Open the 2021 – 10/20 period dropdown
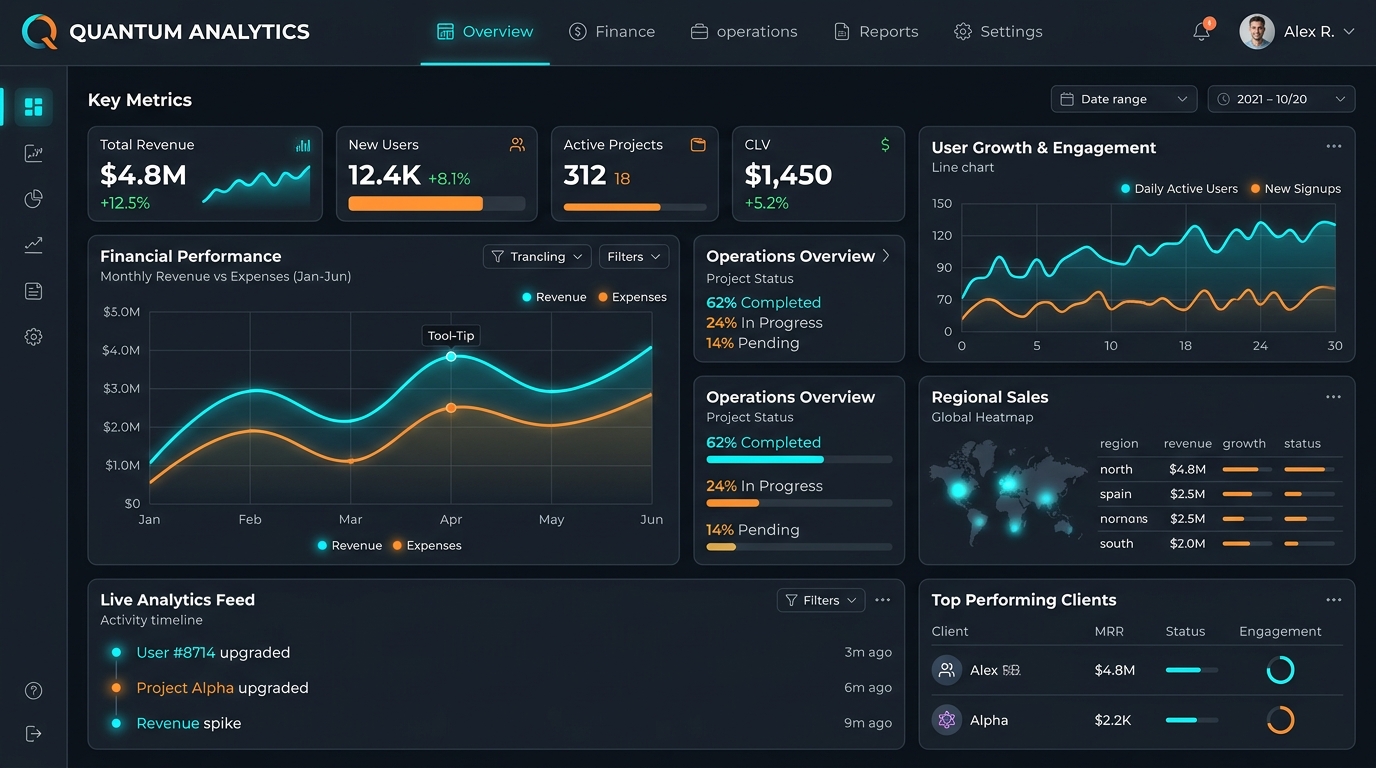1376x768 pixels. pyautogui.click(x=1282, y=99)
